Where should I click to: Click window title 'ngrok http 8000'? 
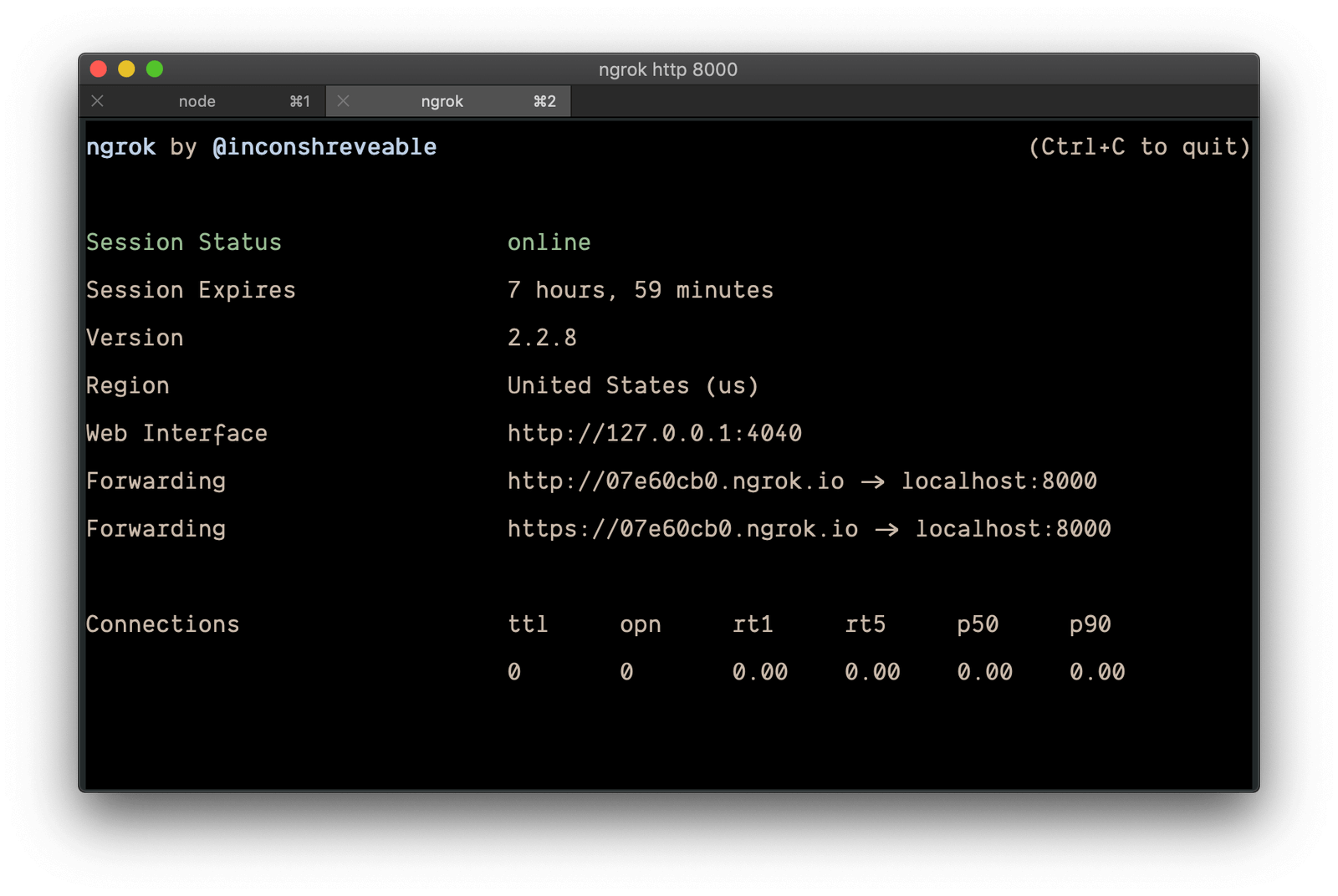click(x=668, y=69)
